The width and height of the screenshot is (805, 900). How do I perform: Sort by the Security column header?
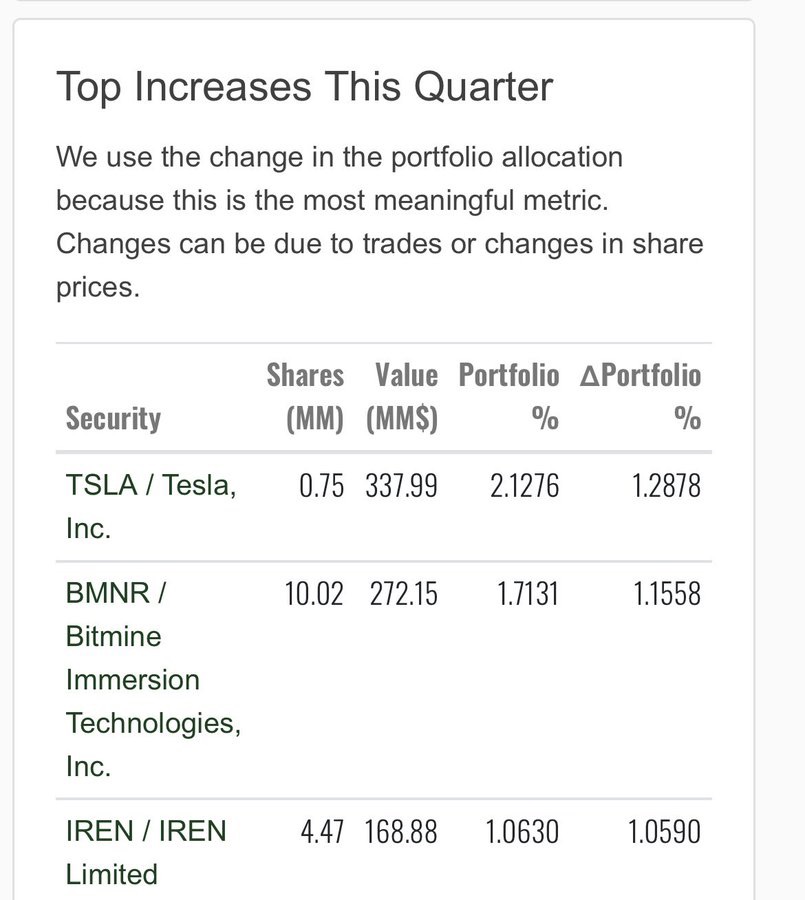click(x=113, y=418)
